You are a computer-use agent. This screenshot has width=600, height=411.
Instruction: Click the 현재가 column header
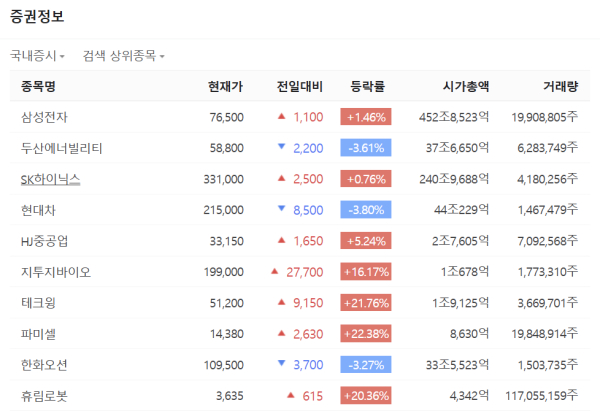[x=225, y=86]
